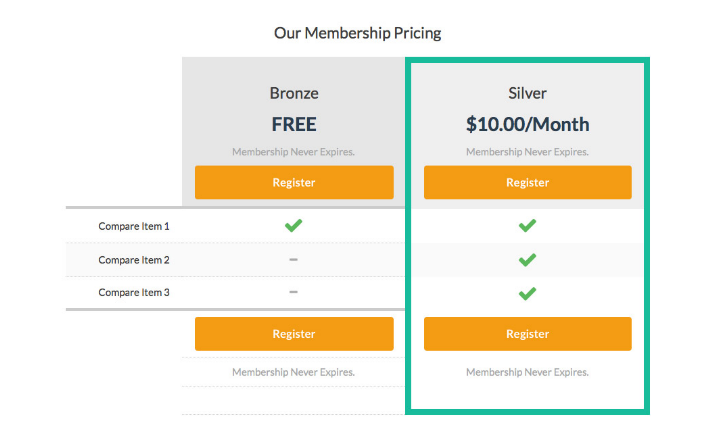The height and width of the screenshot is (446, 716).
Task: Click Silver checkmark for Compare Item 3
Action: click(527, 293)
